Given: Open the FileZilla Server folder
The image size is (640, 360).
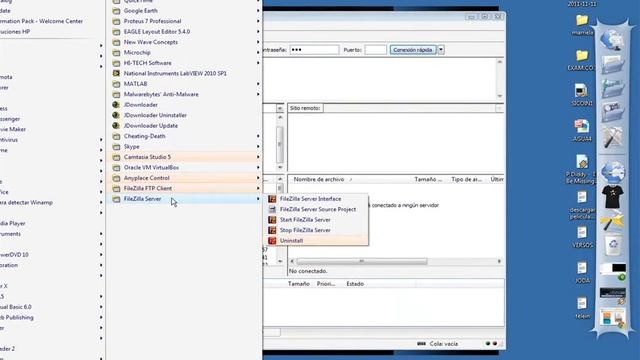Looking at the screenshot, I should 142,199.
